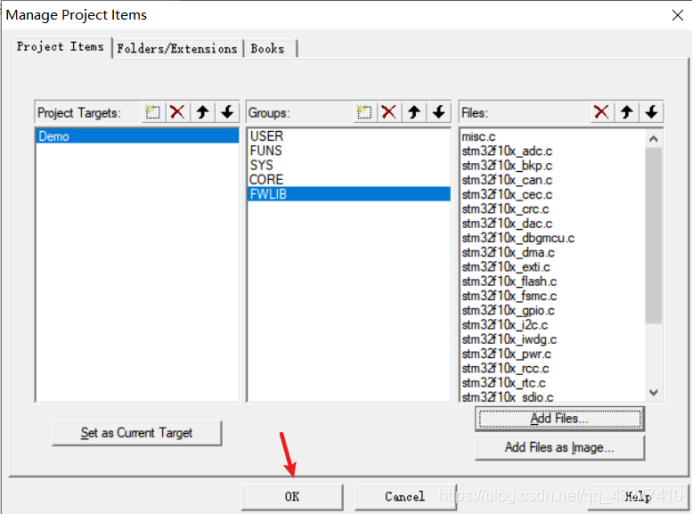Viewport: 692px width, 514px height.
Task: Create a new project target
Action: tap(153, 112)
